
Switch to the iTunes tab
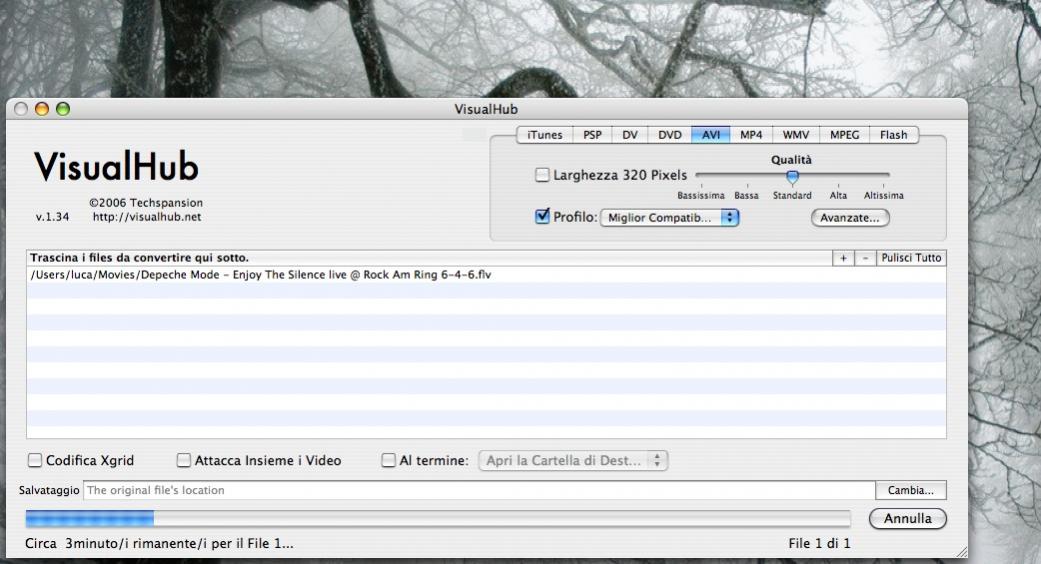[x=544, y=135]
